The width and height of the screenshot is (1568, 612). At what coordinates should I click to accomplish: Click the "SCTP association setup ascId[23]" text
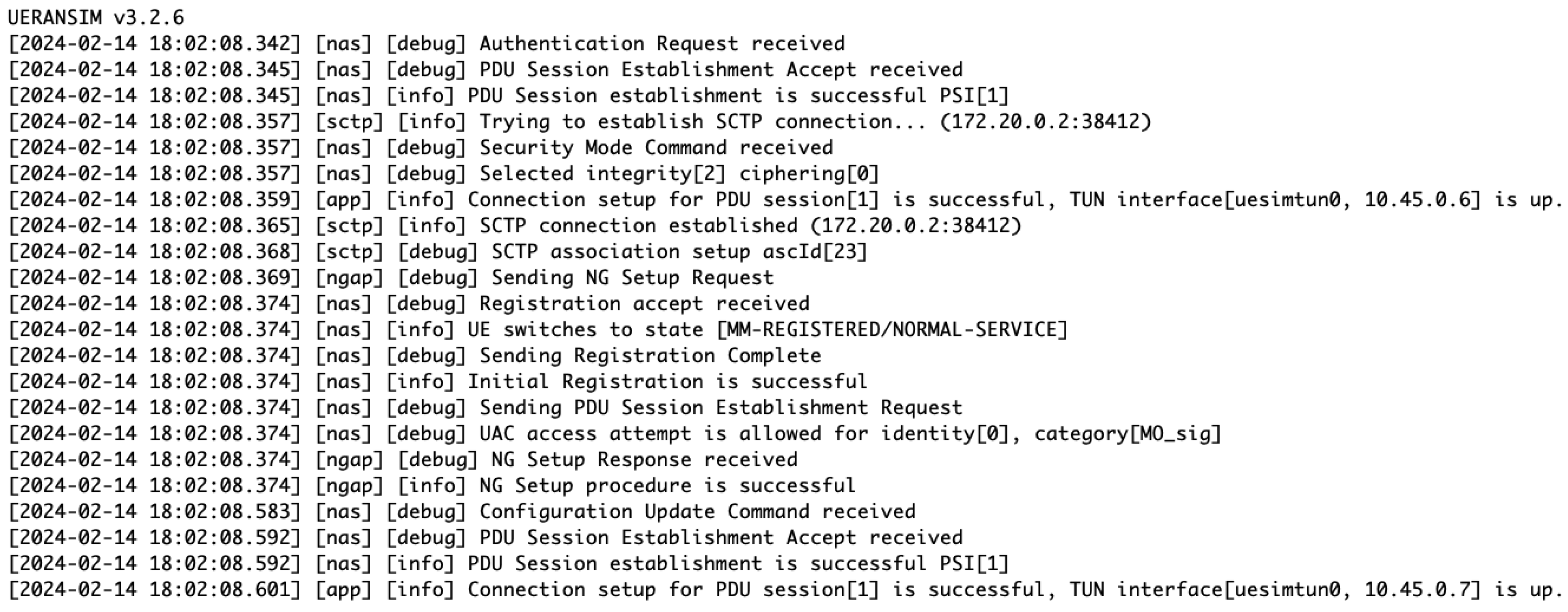click(x=679, y=252)
